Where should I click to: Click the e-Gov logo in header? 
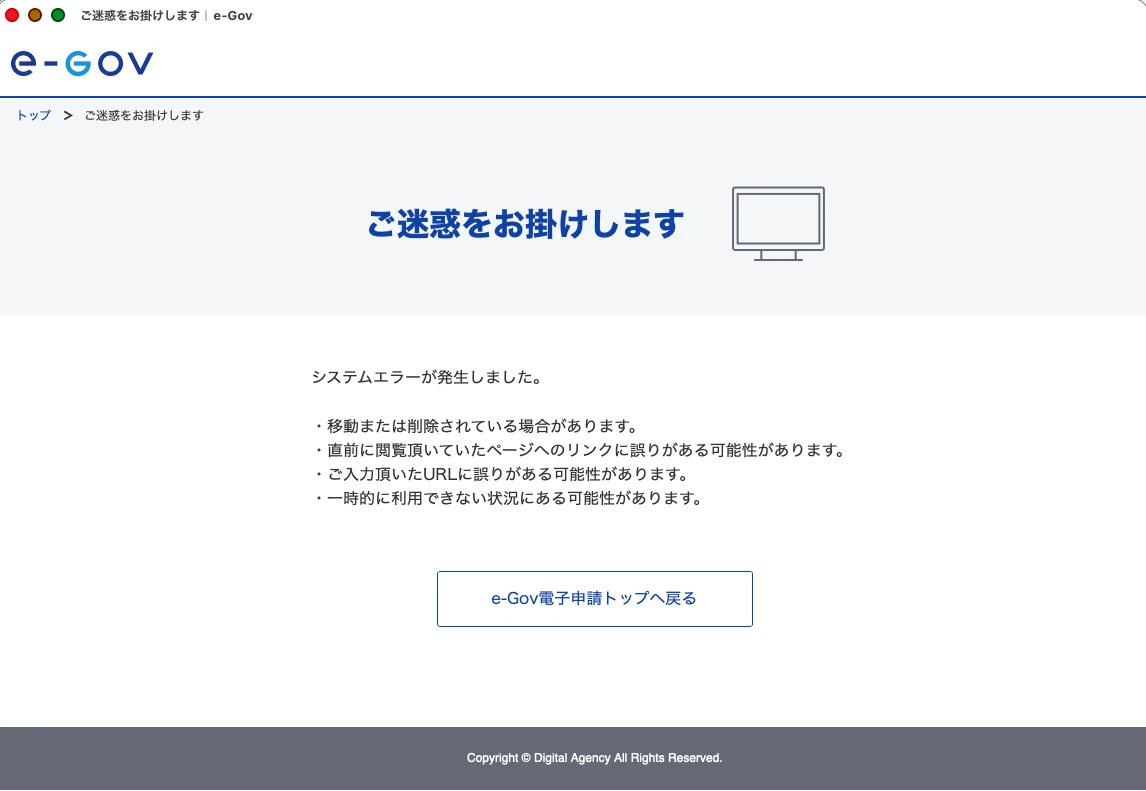[x=82, y=64]
